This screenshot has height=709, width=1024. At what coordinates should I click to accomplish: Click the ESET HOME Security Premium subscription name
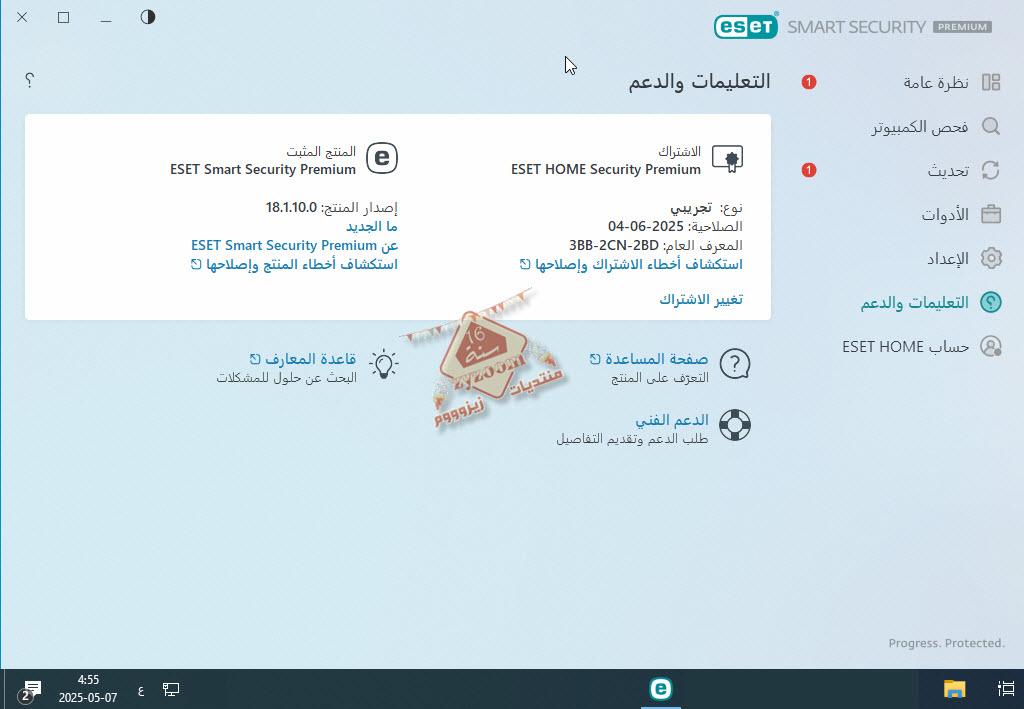606,170
